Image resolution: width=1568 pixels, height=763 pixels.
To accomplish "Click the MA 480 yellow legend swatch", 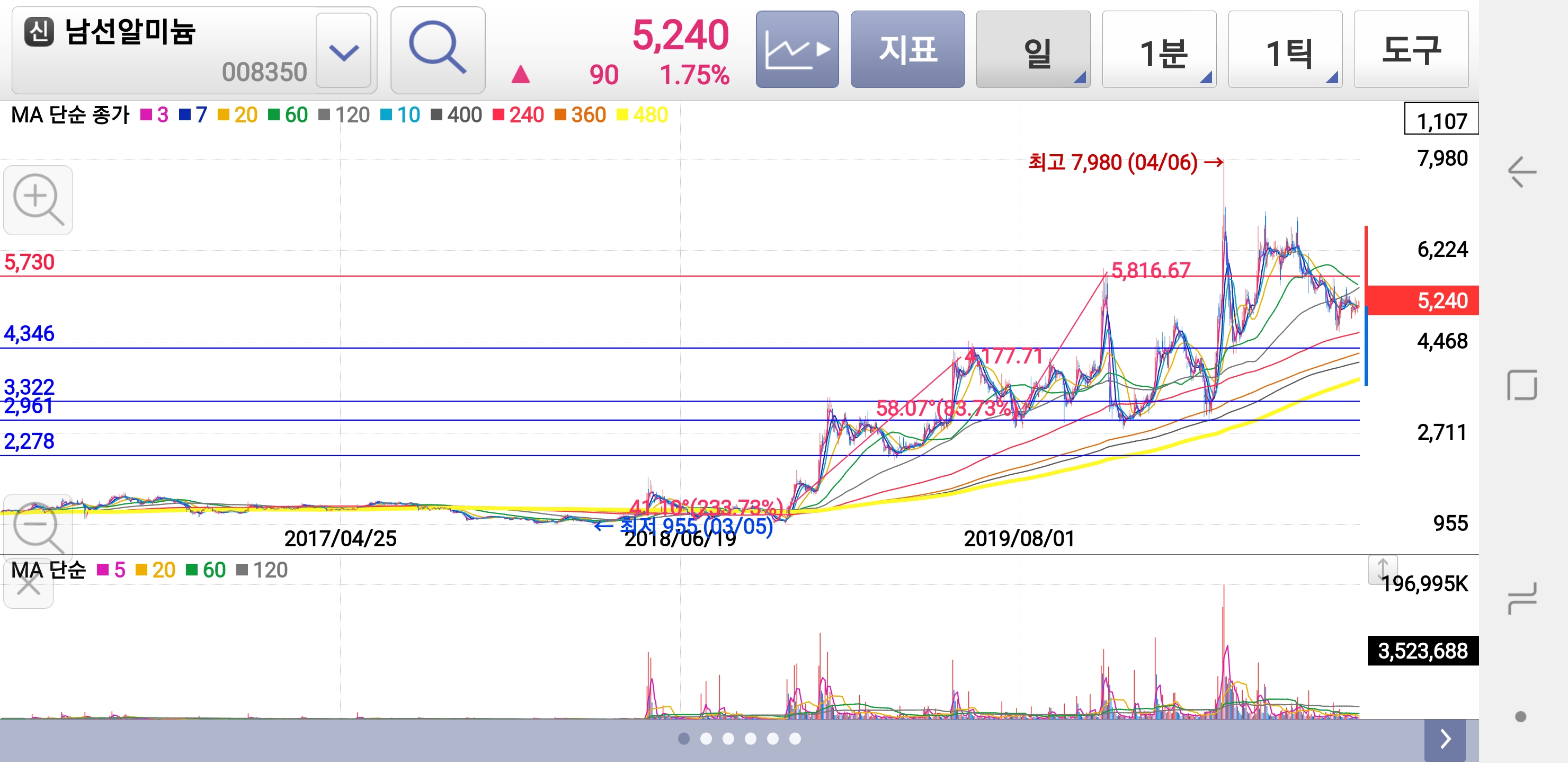I will coord(622,114).
